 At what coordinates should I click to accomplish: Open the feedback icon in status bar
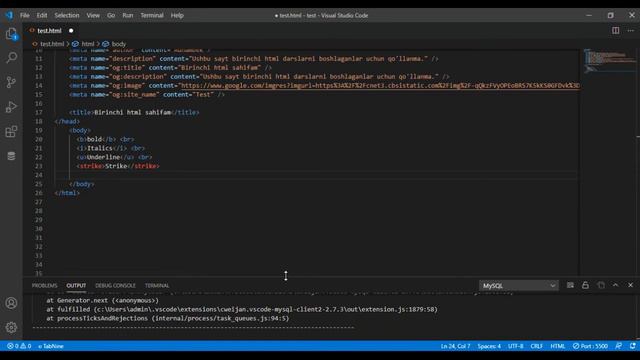(618, 346)
